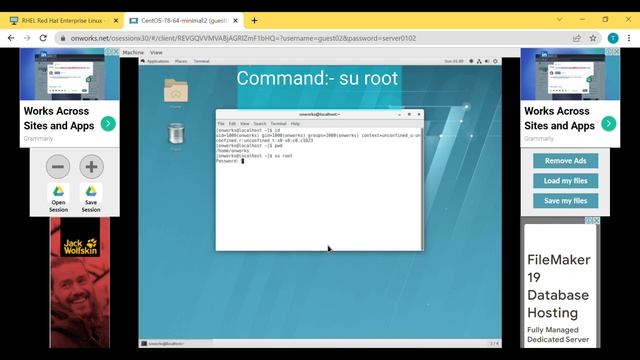The height and width of the screenshot is (360, 640).
Task: Click the terminal window title bar
Action: [x=320, y=114]
